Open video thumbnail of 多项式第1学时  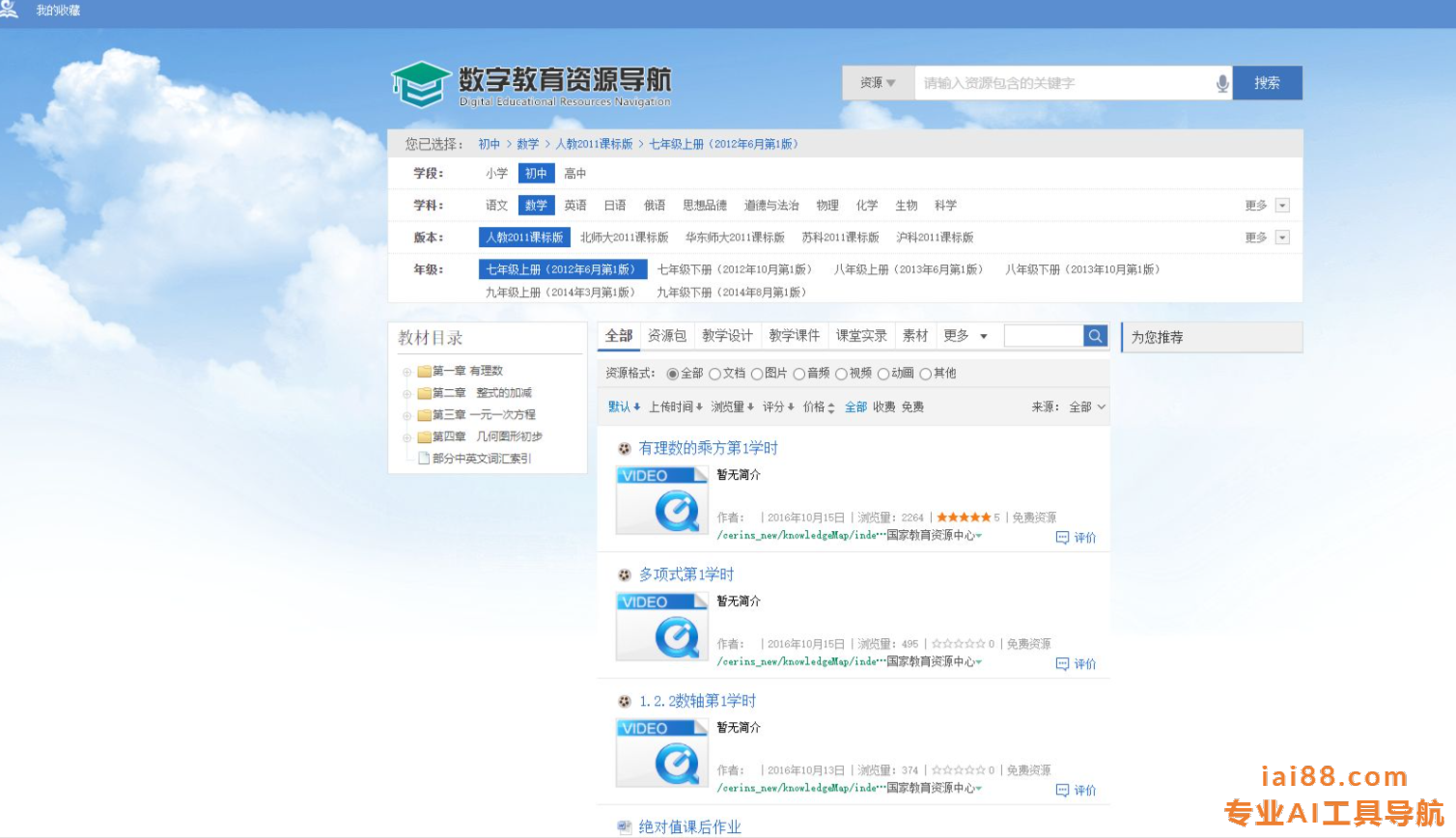(x=662, y=627)
